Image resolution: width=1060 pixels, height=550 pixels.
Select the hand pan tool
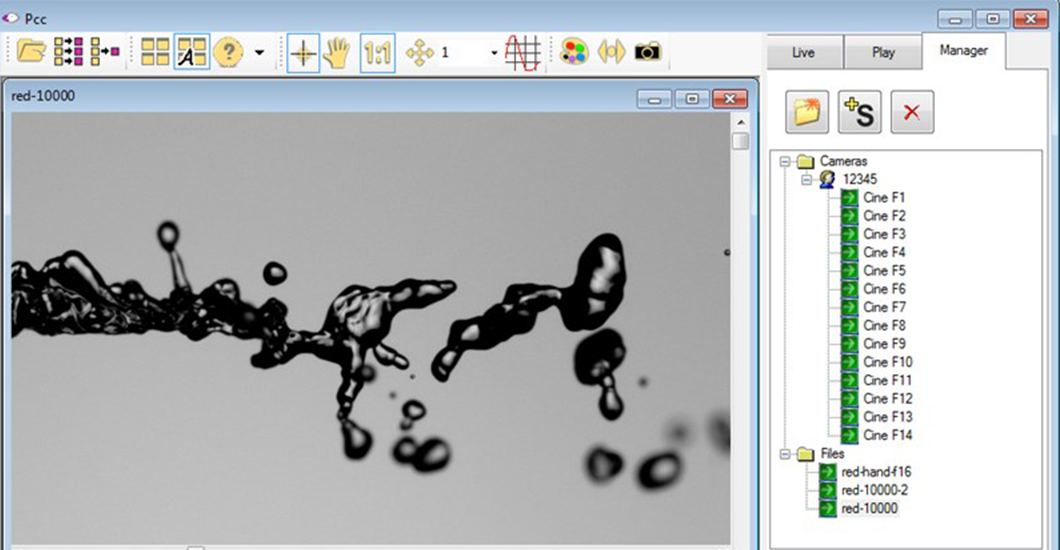pos(337,53)
